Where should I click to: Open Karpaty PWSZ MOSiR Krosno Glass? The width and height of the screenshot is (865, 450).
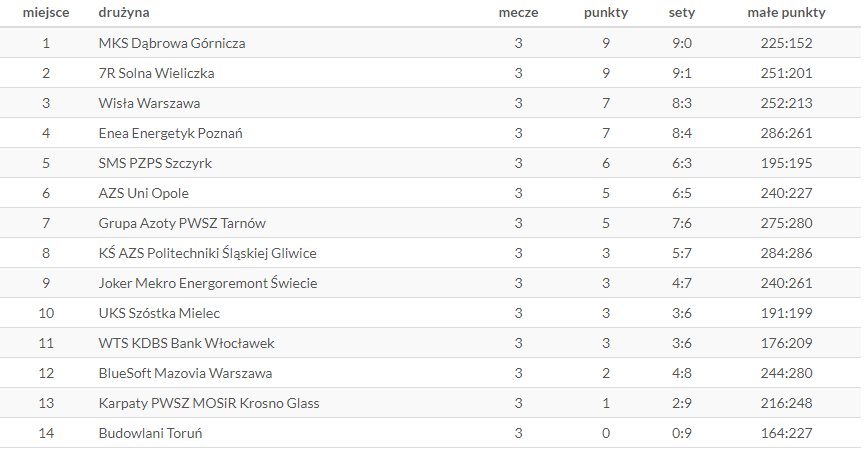209,403
